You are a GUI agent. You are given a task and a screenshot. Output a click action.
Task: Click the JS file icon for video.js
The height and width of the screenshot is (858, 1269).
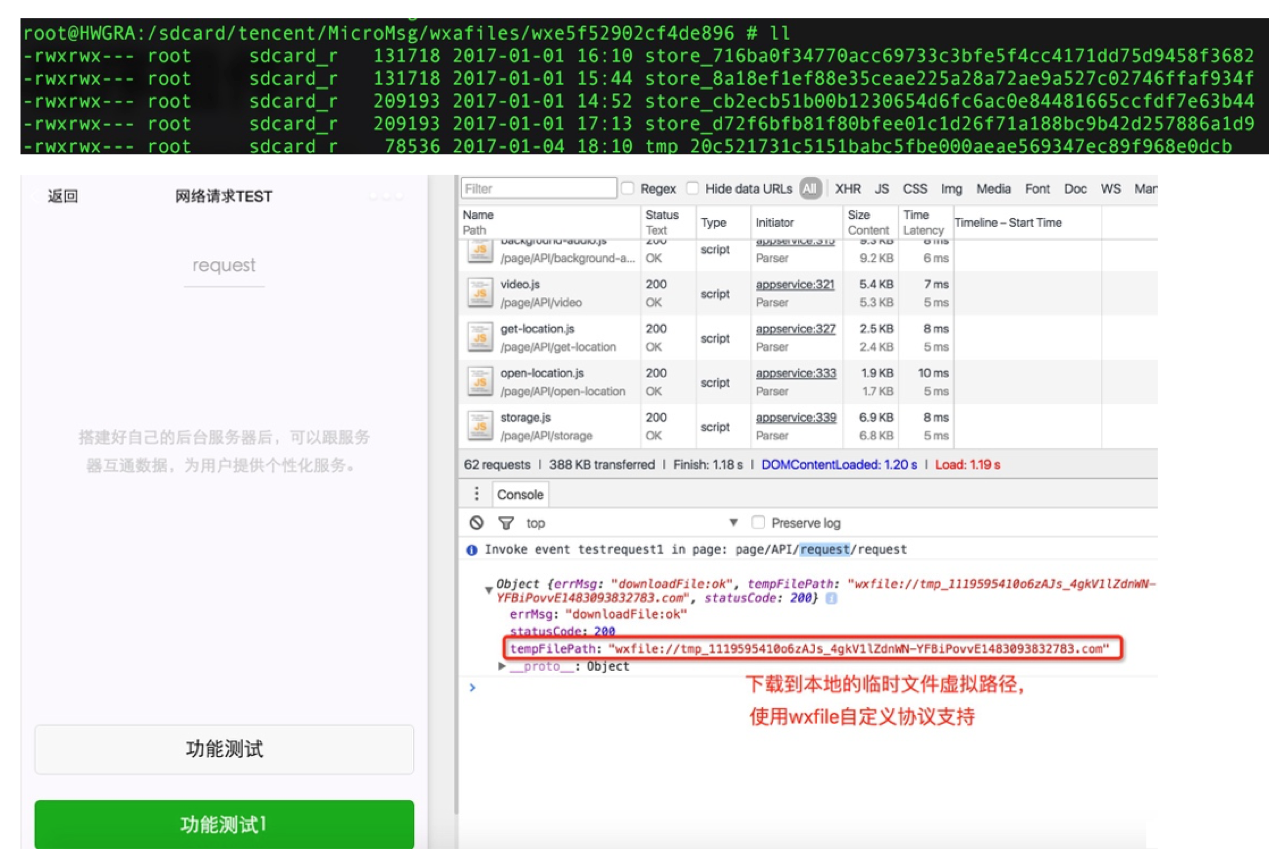coord(480,293)
